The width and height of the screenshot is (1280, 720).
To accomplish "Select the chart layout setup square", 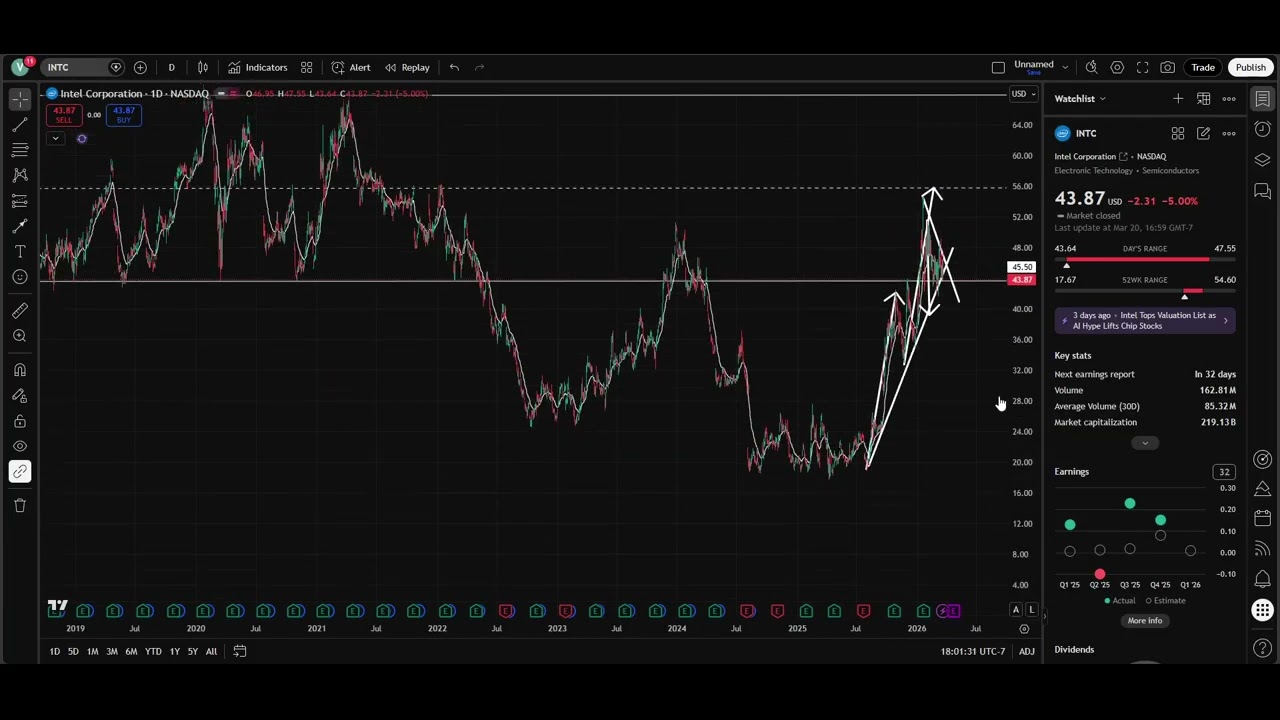I will tap(998, 67).
